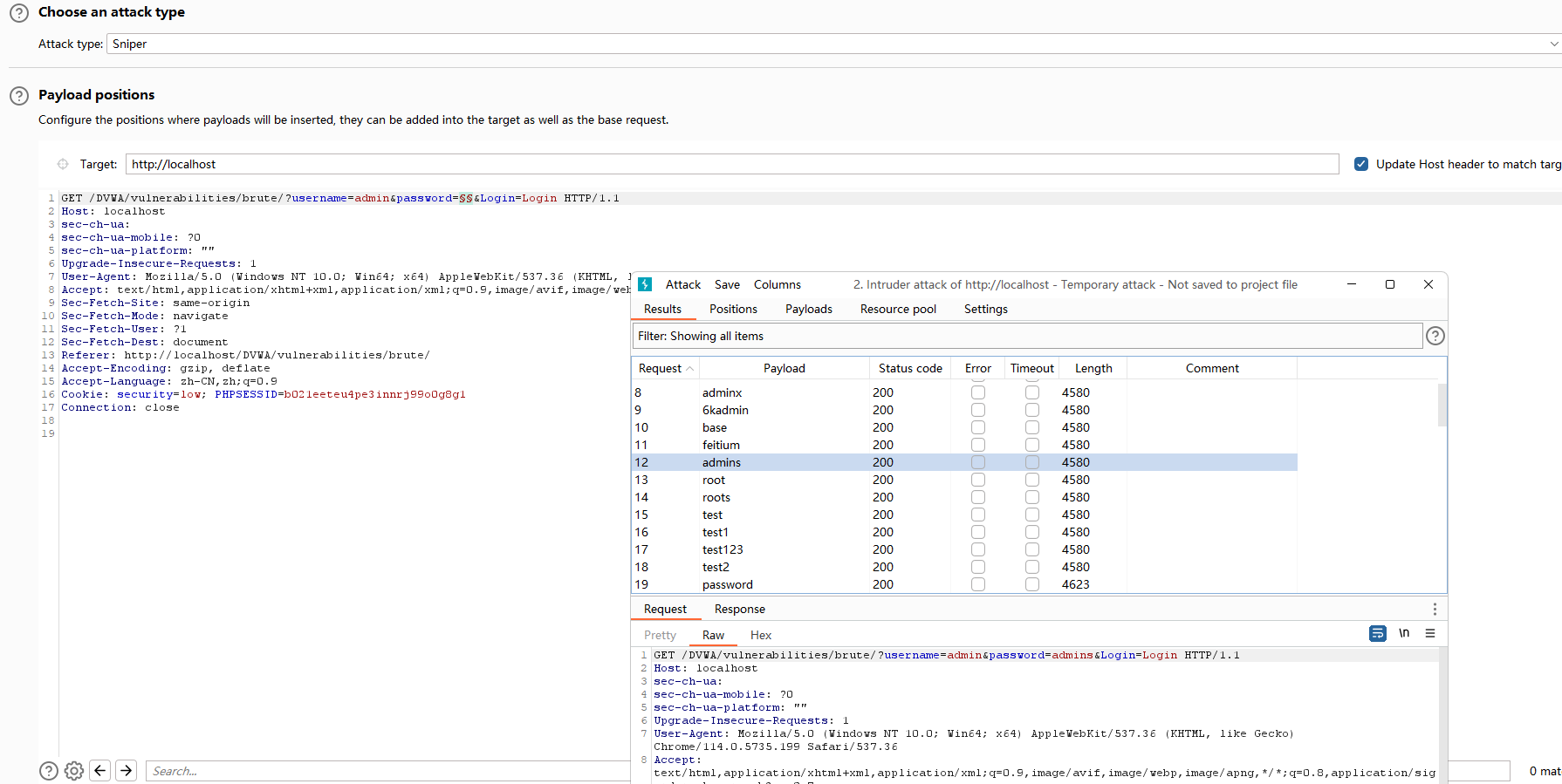Close the Intruder attack window
This screenshot has width=1562, height=784.
[1428, 284]
